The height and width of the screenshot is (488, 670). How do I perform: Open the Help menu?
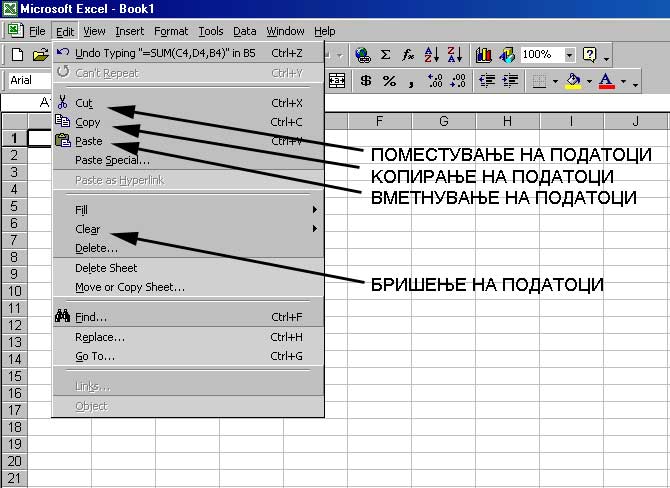click(x=325, y=31)
